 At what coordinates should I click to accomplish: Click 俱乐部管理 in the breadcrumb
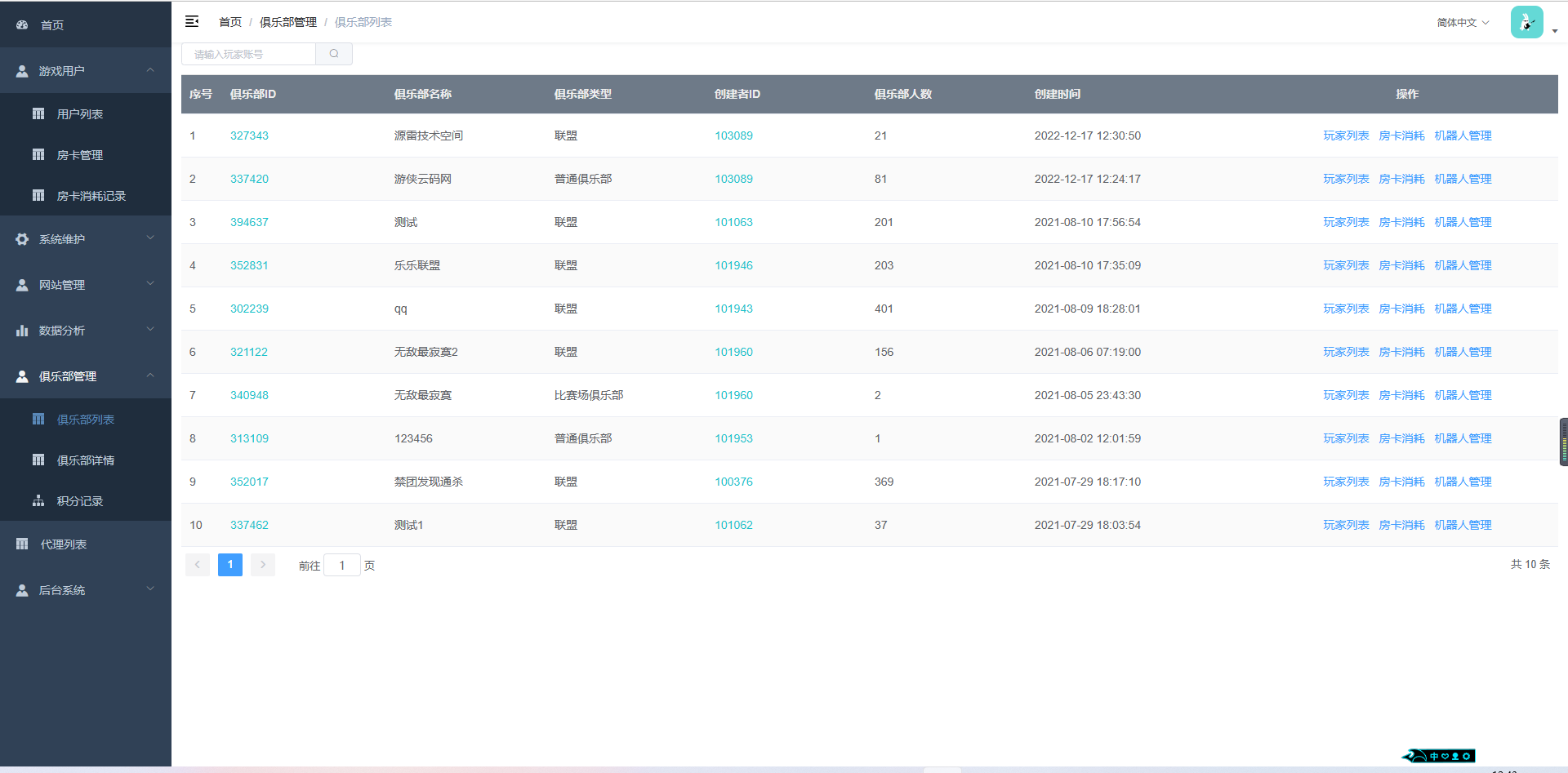(x=288, y=22)
